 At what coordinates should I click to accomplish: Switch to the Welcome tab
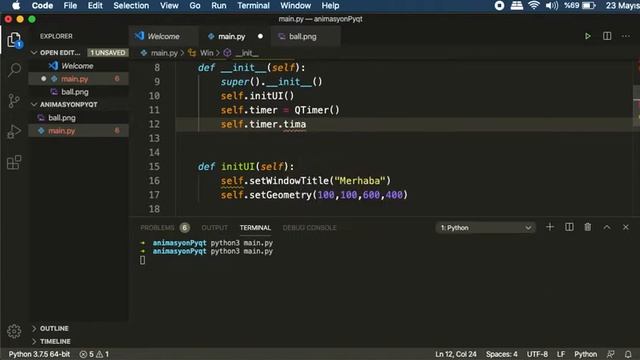(x=163, y=36)
